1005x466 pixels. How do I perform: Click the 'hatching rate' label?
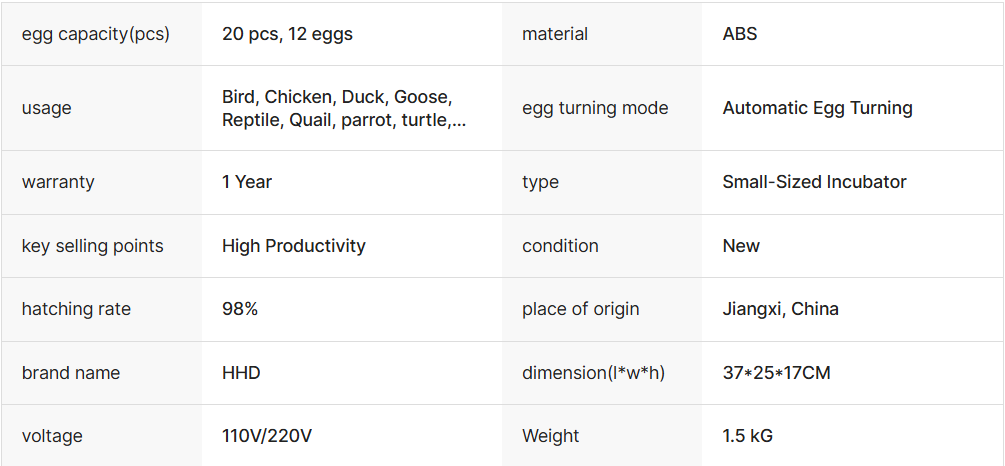coord(76,309)
